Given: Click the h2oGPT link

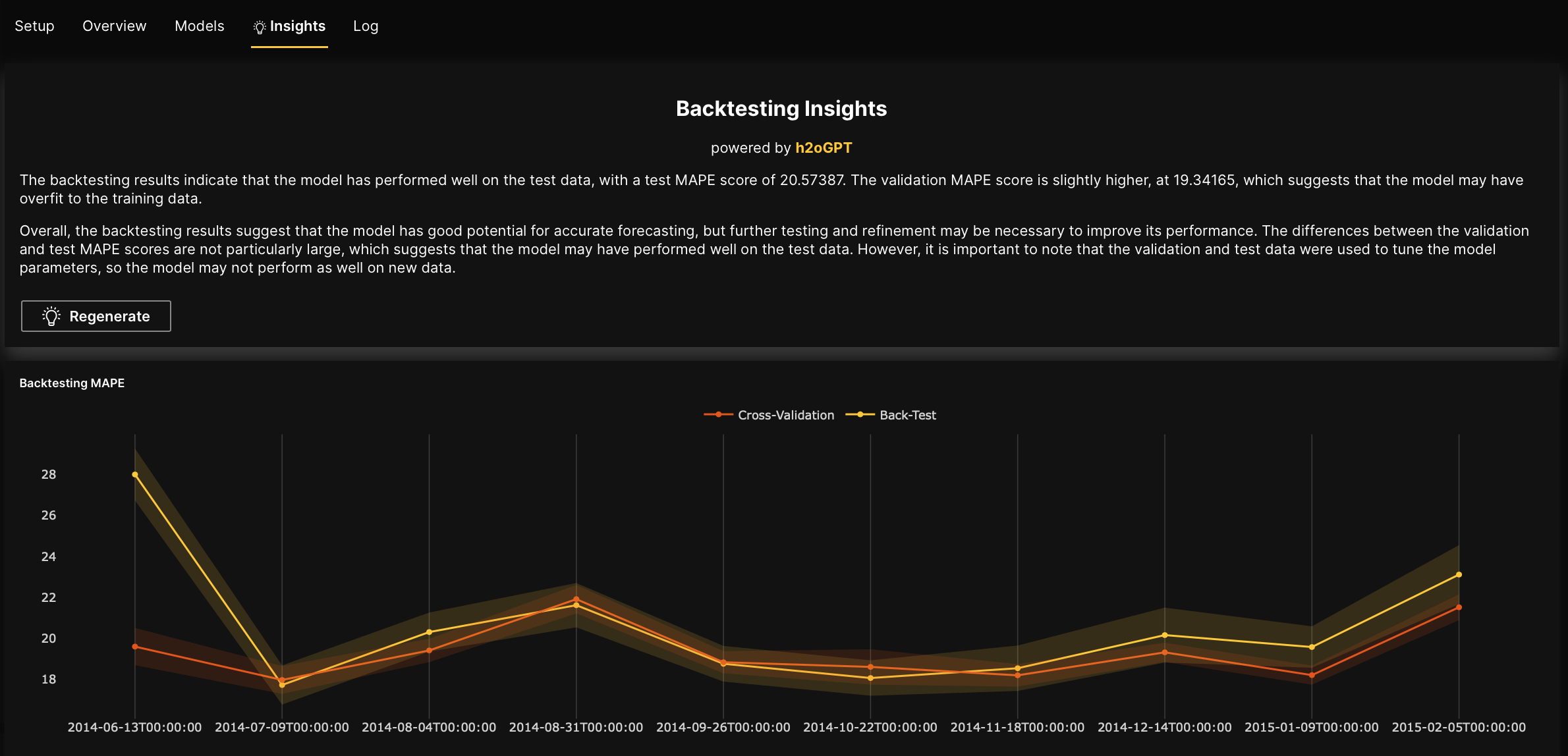Looking at the screenshot, I should [x=823, y=148].
